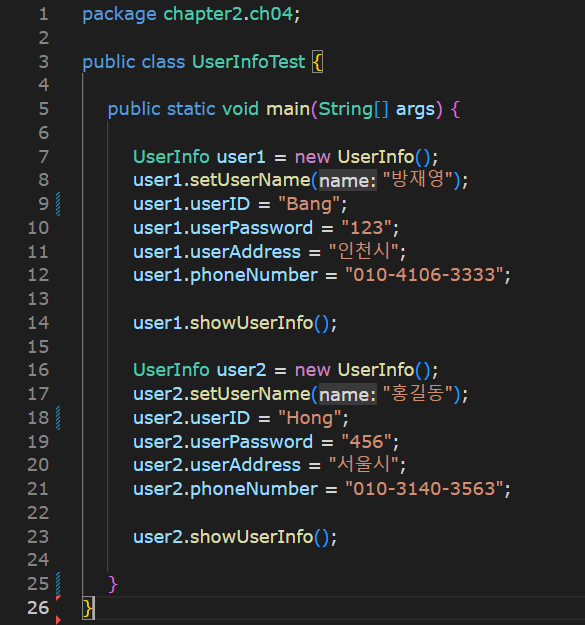Click setUserName on the user2 line
This screenshot has height=625, width=585.
click(250, 394)
